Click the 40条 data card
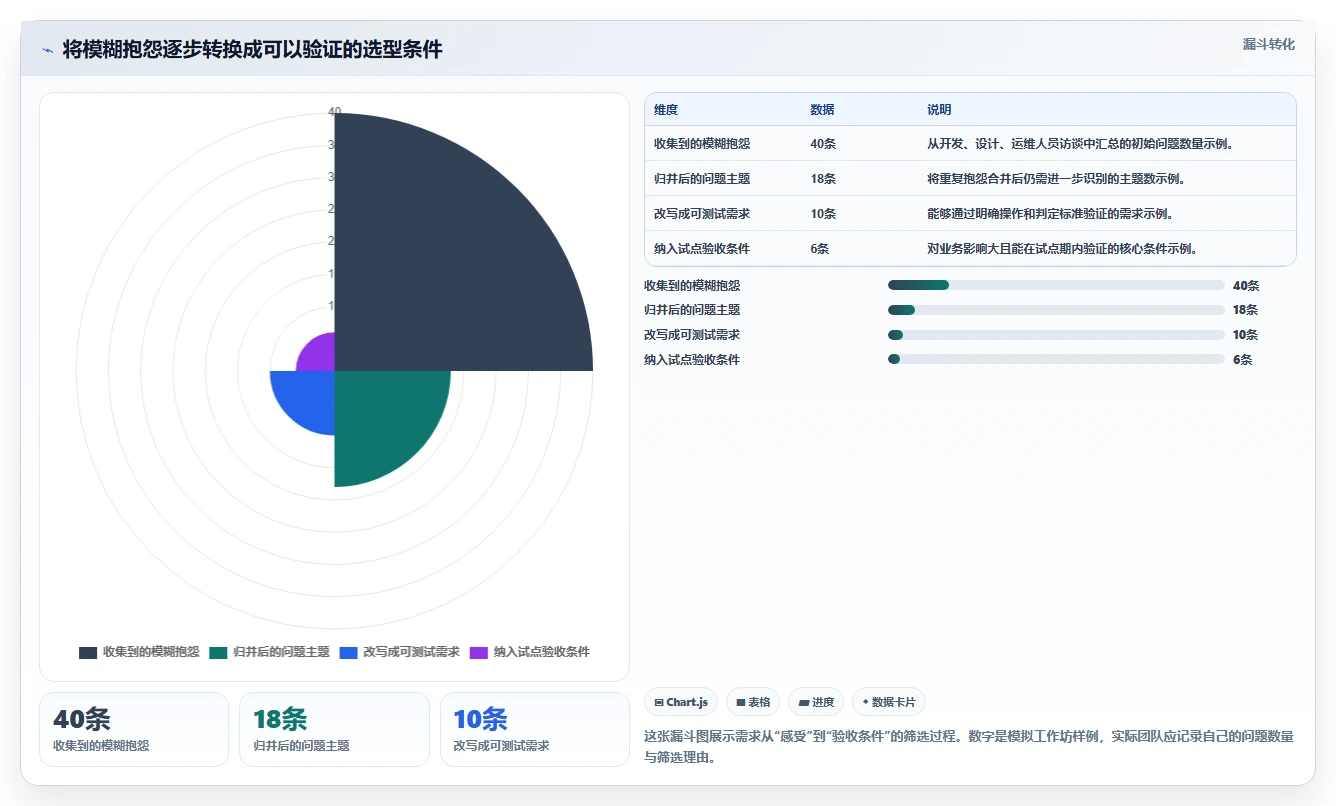This screenshot has width=1336, height=806. click(134, 730)
